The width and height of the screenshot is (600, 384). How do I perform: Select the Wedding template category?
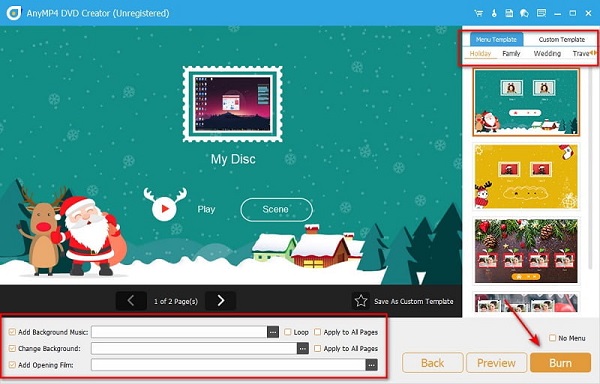coord(547,54)
